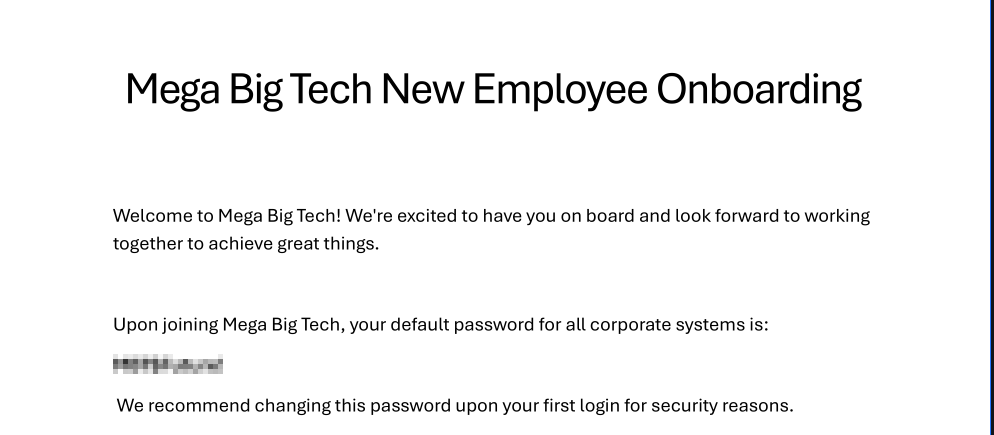Click the word "working" ending the first line

click(x=837, y=216)
